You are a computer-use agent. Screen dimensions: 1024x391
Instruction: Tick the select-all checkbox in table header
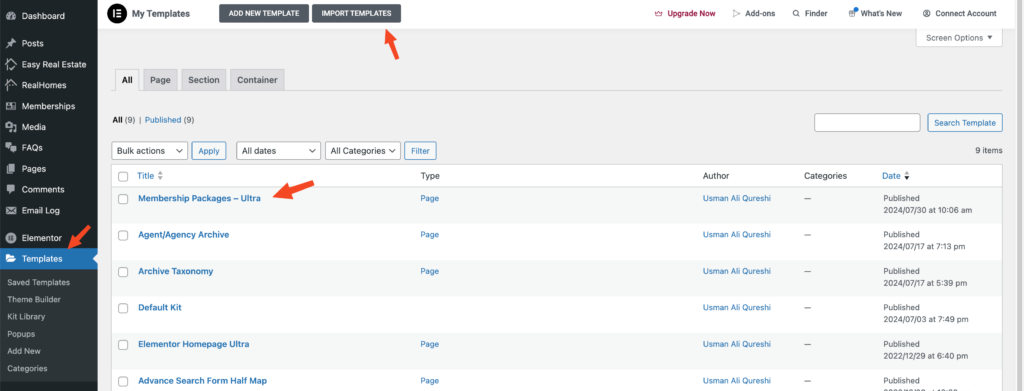pos(123,176)
